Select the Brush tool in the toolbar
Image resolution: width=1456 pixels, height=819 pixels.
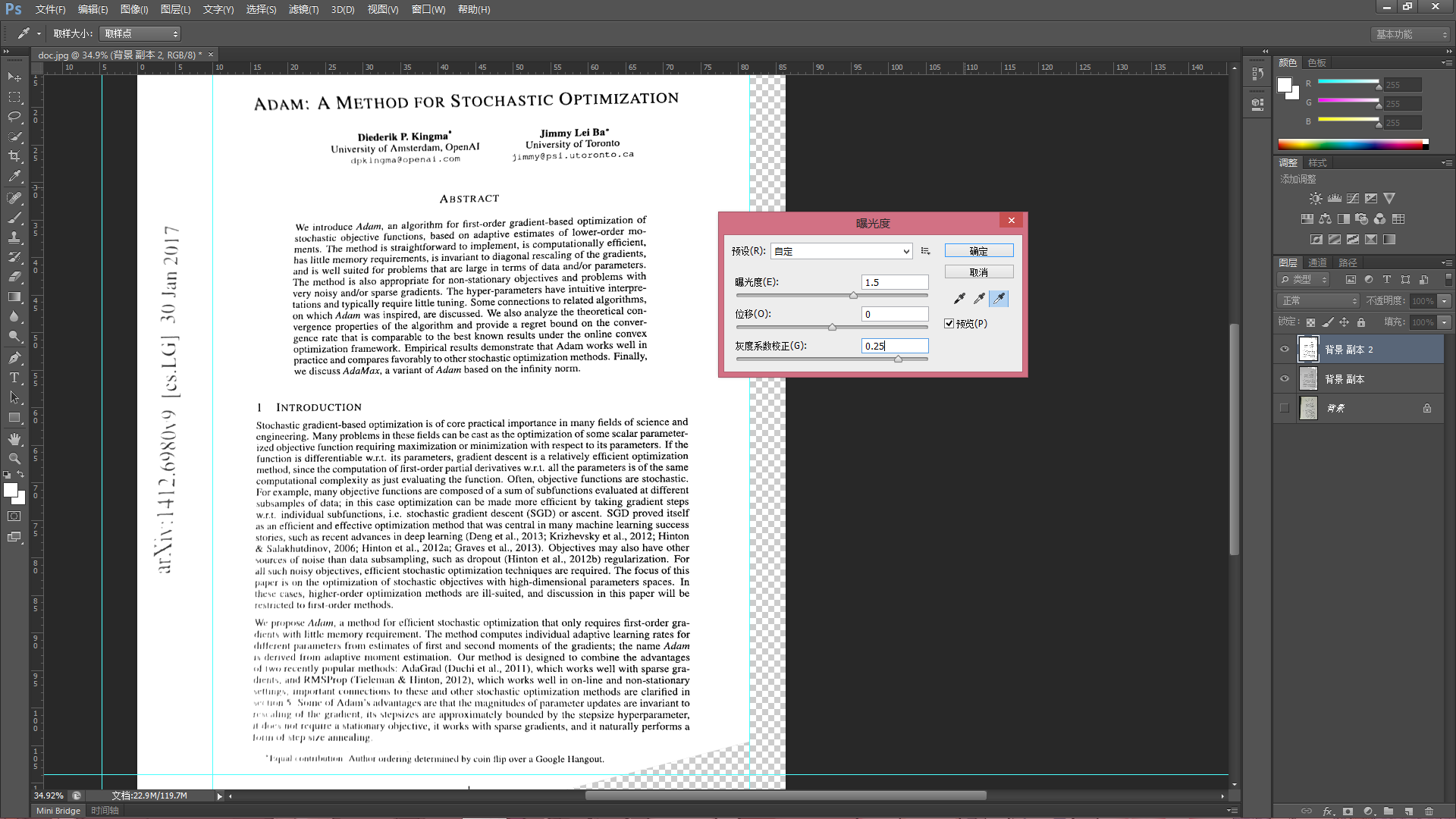(14, 218)
